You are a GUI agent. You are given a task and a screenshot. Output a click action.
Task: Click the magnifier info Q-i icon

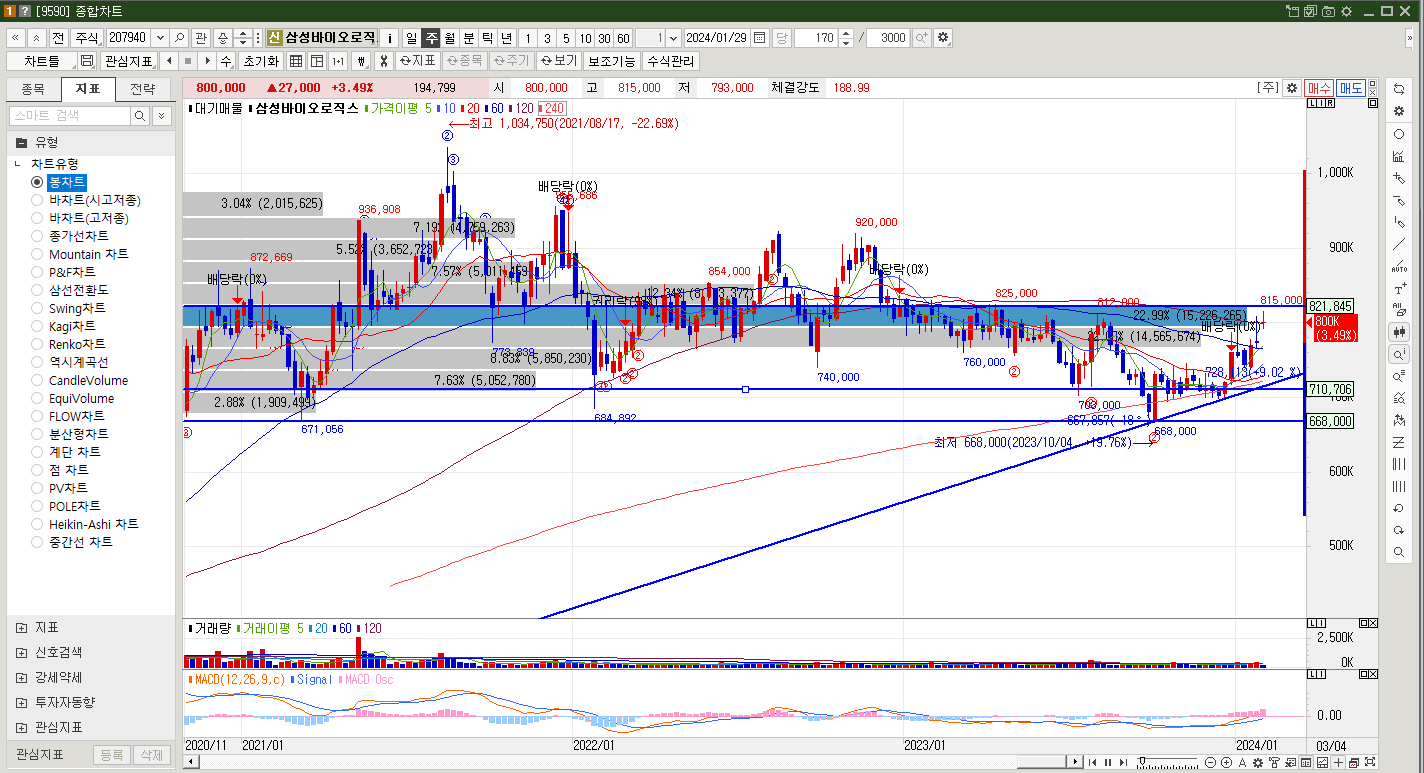click(x=1398, y=355)
